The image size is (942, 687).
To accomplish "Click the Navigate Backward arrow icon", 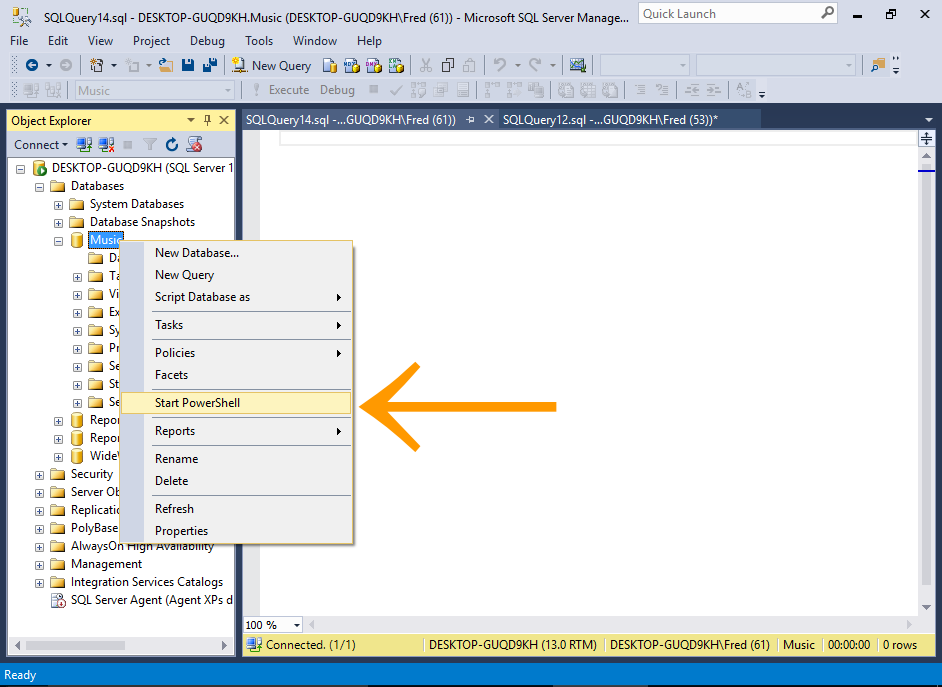I will click(32, 65).
